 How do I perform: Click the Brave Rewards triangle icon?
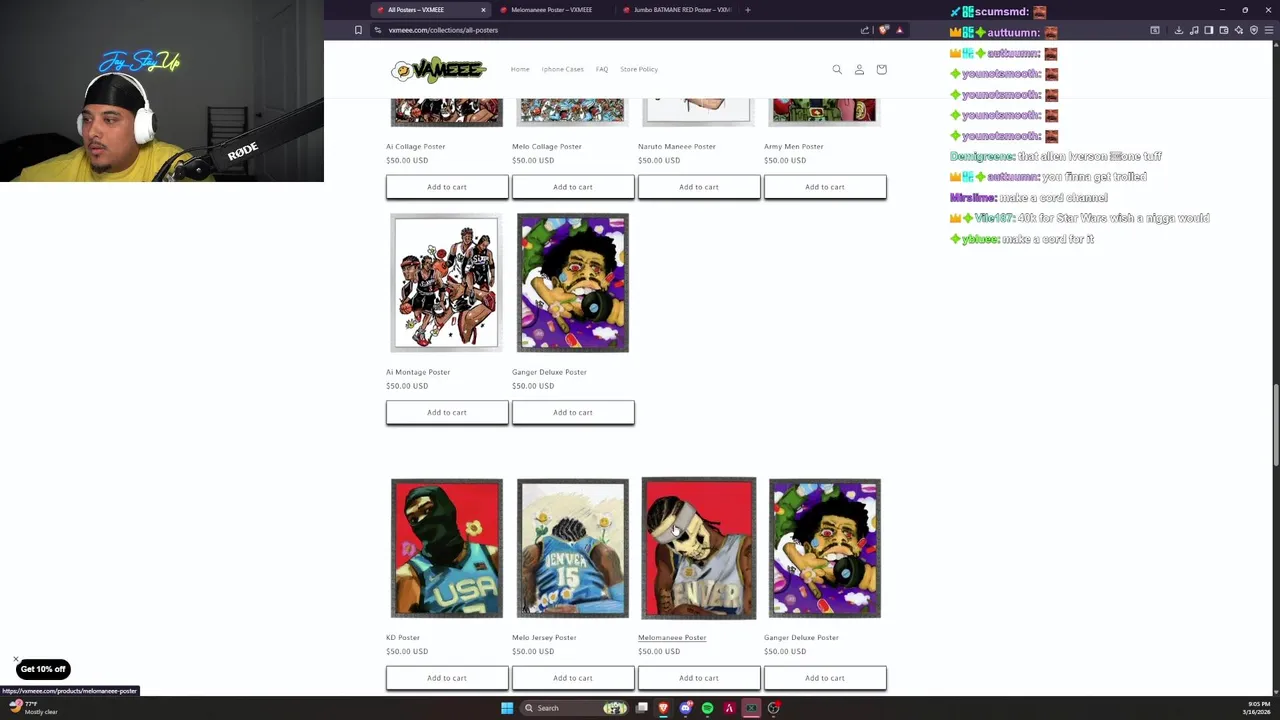899,30
